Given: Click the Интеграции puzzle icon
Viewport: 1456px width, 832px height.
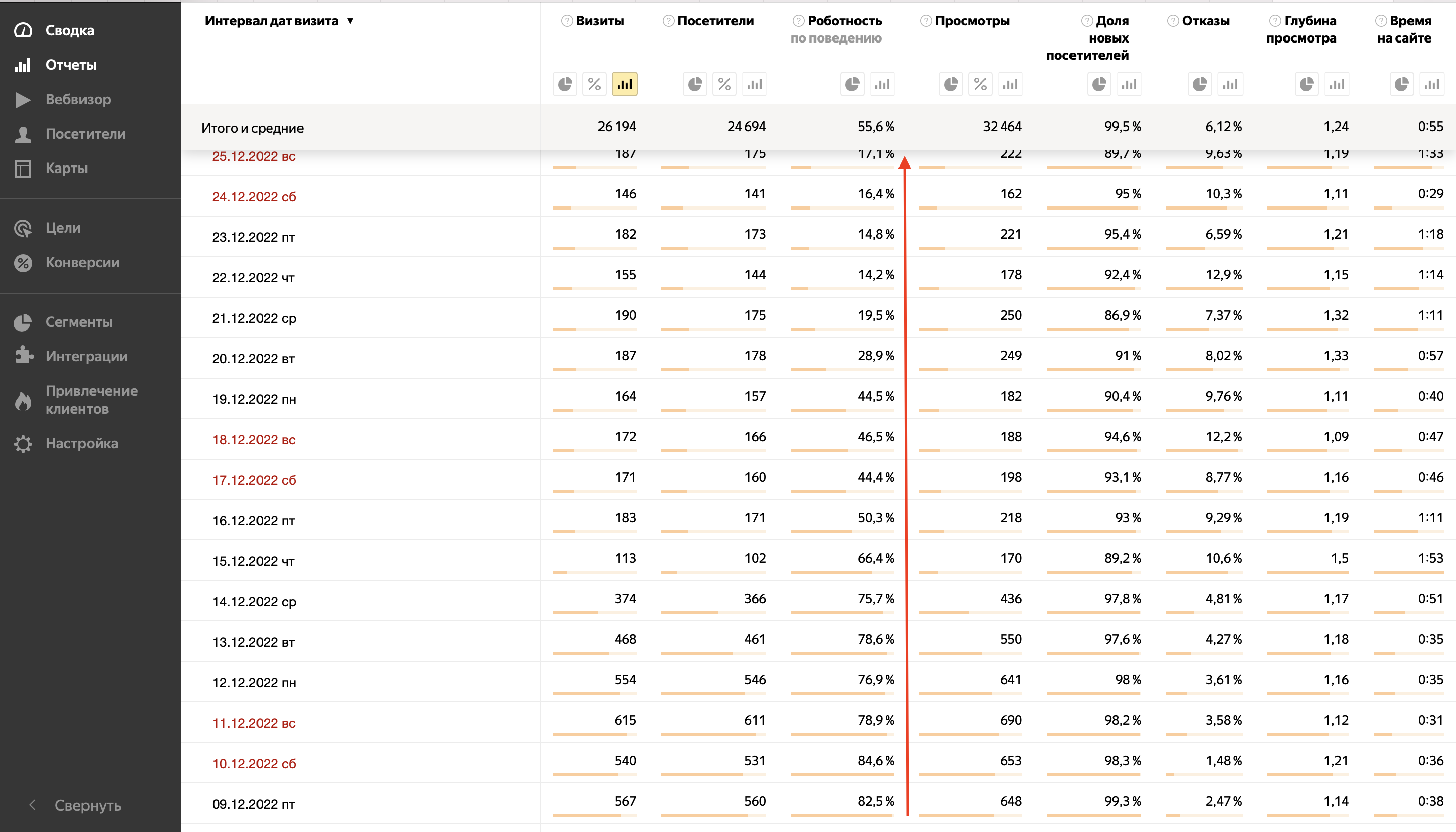Looking at the screenshot, I should click(23, 356).
